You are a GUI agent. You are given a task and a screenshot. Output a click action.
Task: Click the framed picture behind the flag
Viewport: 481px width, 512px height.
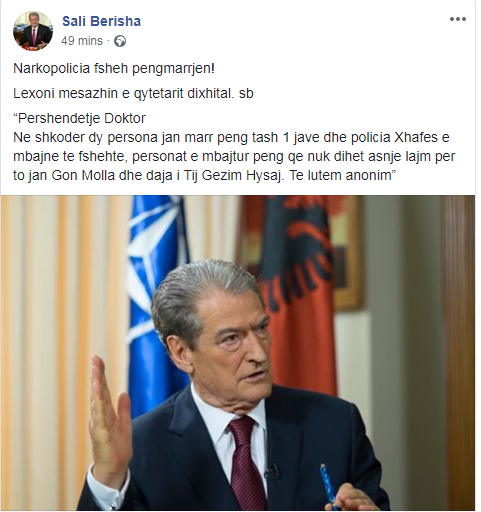pos(347,253)
